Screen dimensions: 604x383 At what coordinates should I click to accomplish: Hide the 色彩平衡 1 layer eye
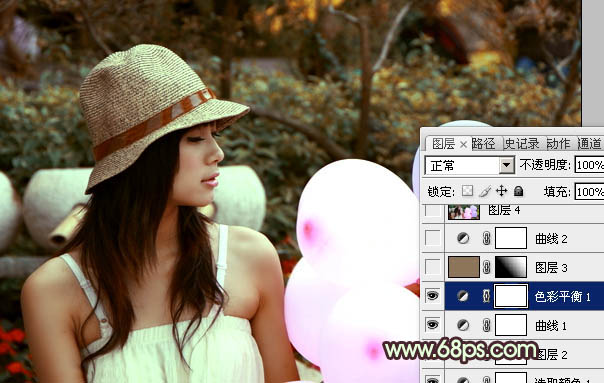click(433, 296)
